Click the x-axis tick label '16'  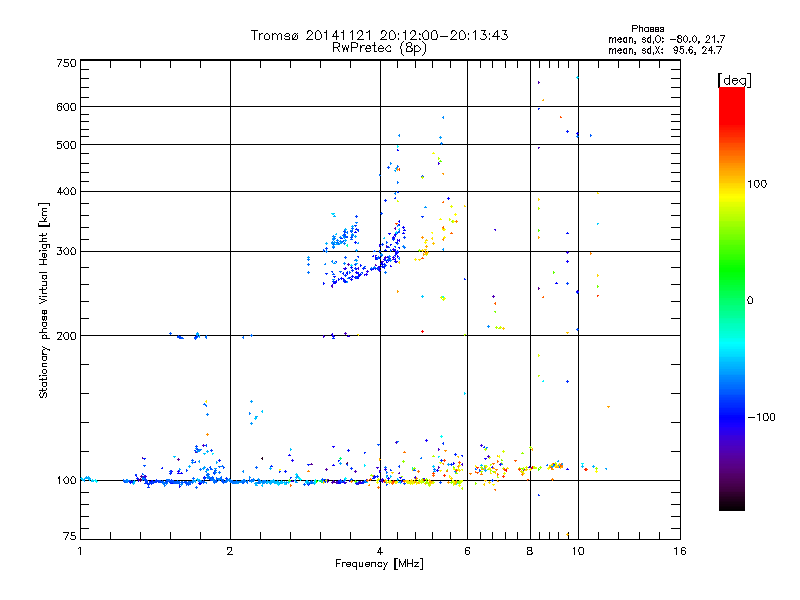680,551
